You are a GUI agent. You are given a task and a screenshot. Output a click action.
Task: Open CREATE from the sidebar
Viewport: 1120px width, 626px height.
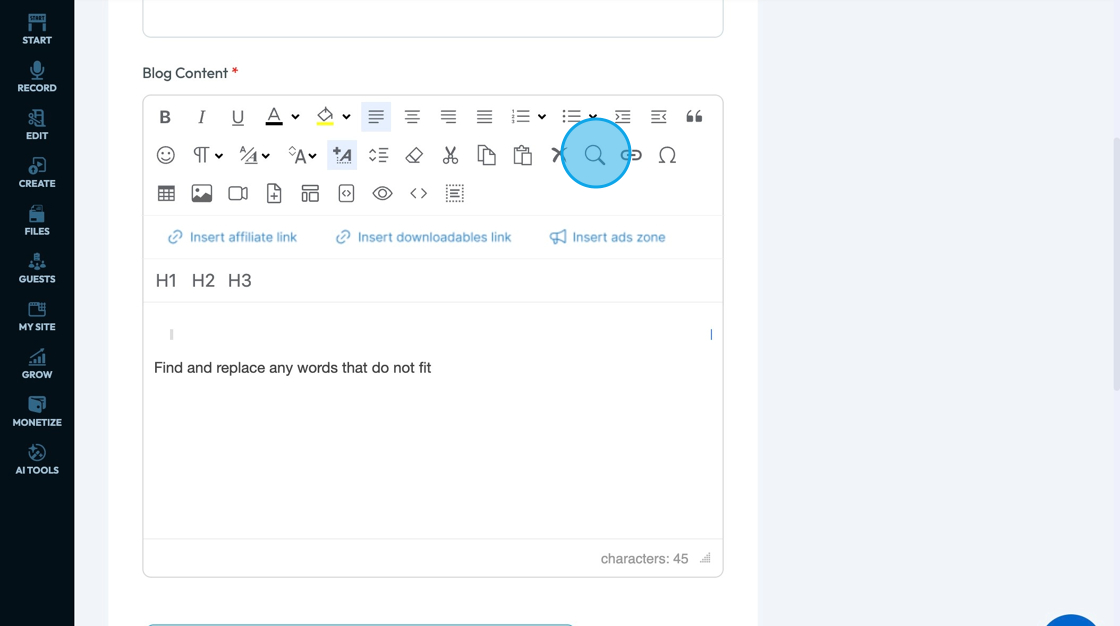pyautogui.click(x=37, y=173)
